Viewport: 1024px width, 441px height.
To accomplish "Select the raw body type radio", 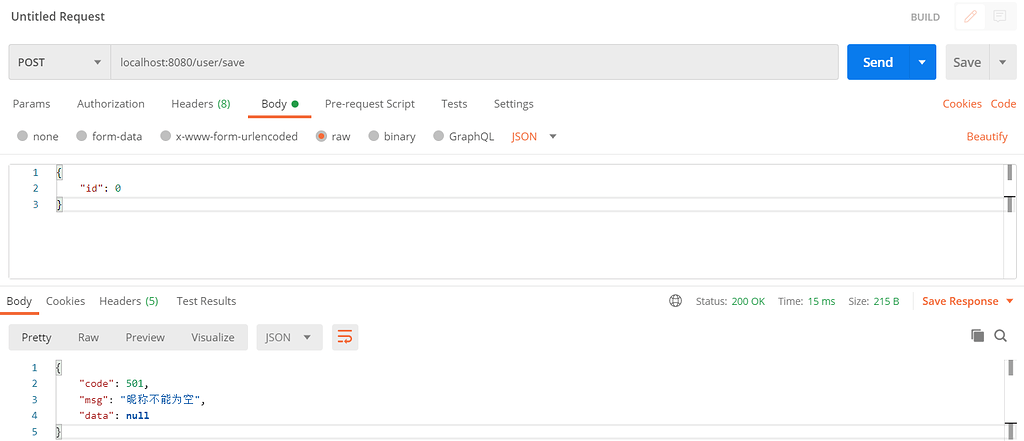I will point(322,137).
